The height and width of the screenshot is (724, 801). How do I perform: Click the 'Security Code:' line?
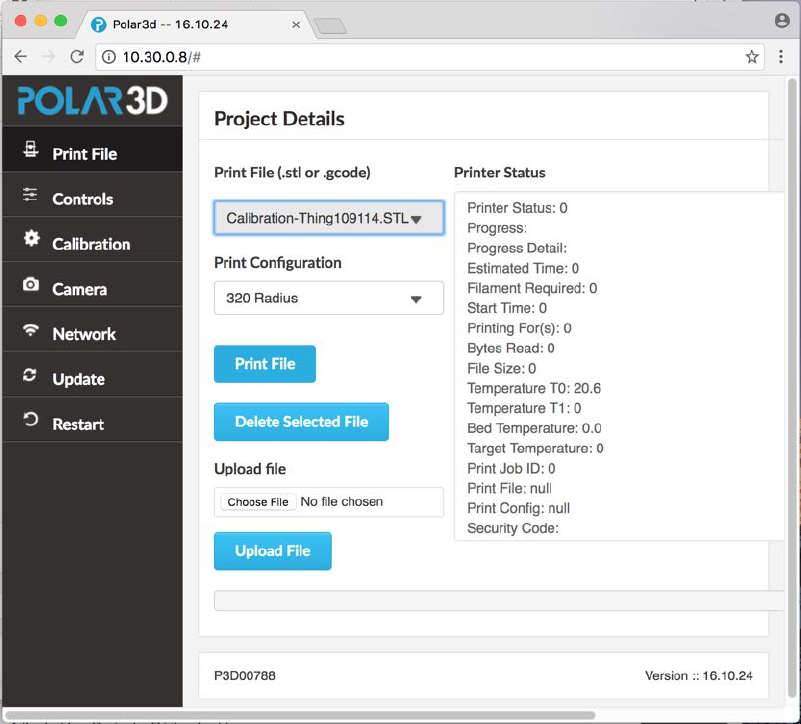pos(513,528)
